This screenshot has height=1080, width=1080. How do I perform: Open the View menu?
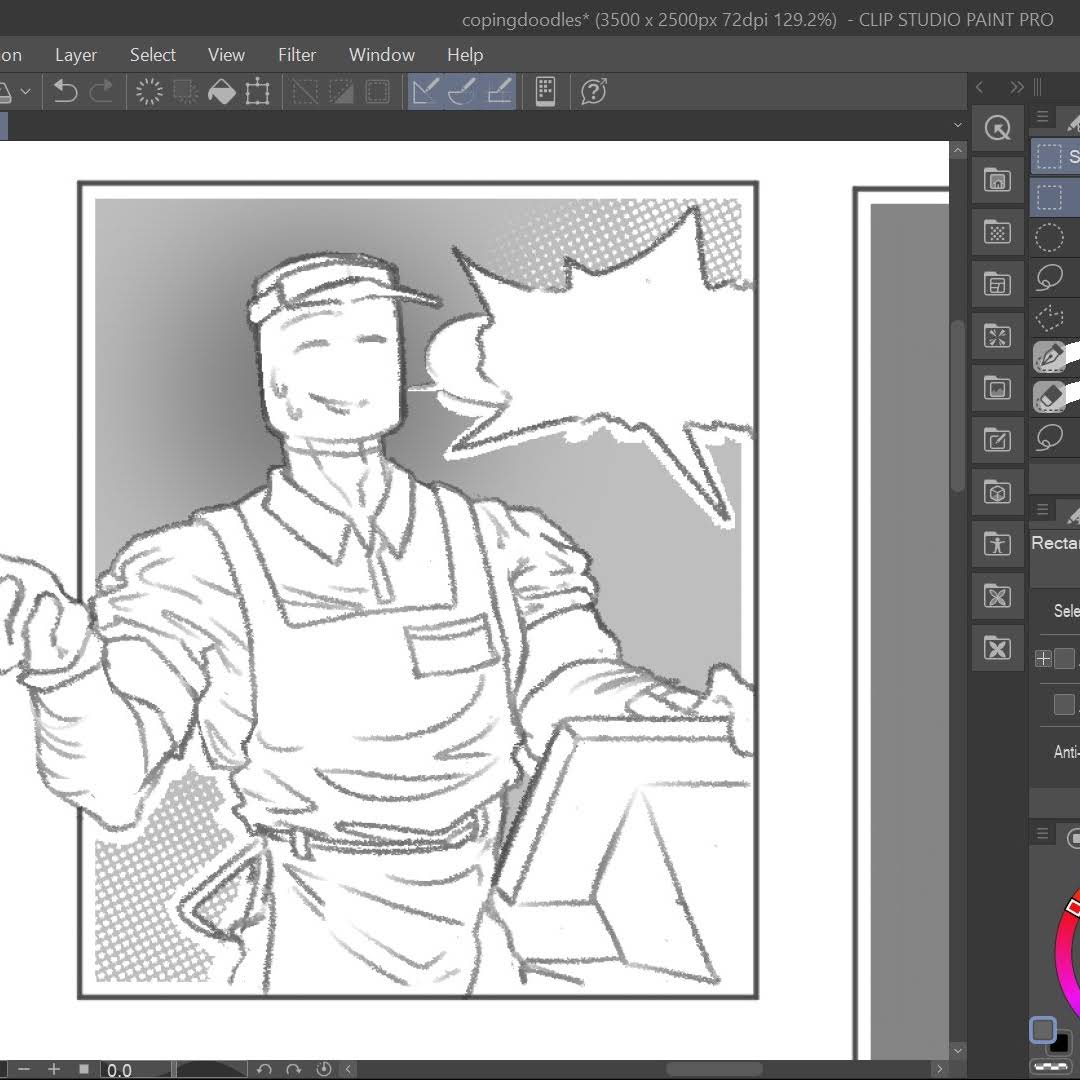point(226,54)
